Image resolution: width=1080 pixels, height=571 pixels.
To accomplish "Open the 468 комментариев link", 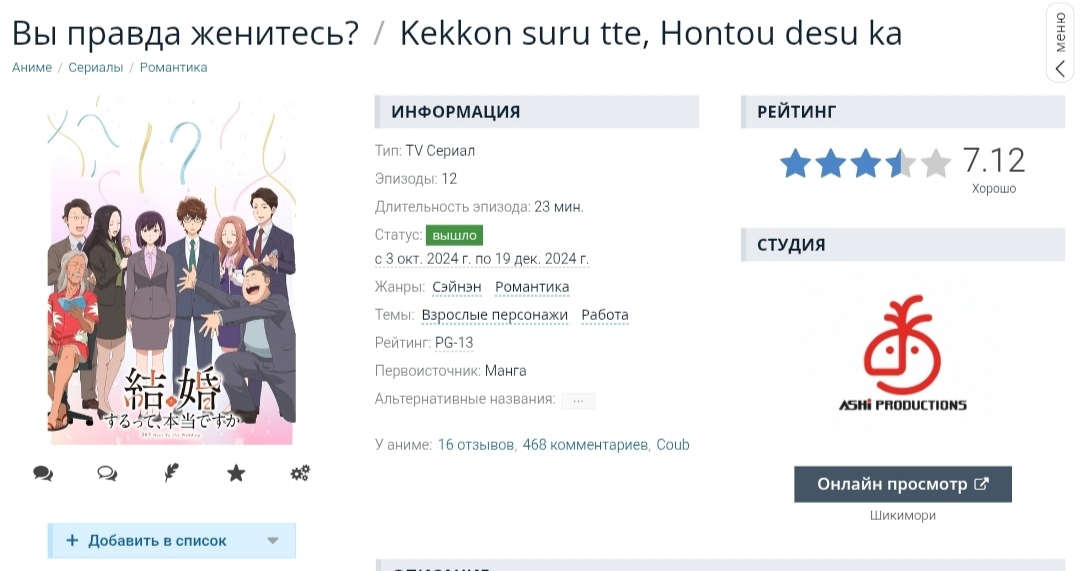I will point(585,445).
